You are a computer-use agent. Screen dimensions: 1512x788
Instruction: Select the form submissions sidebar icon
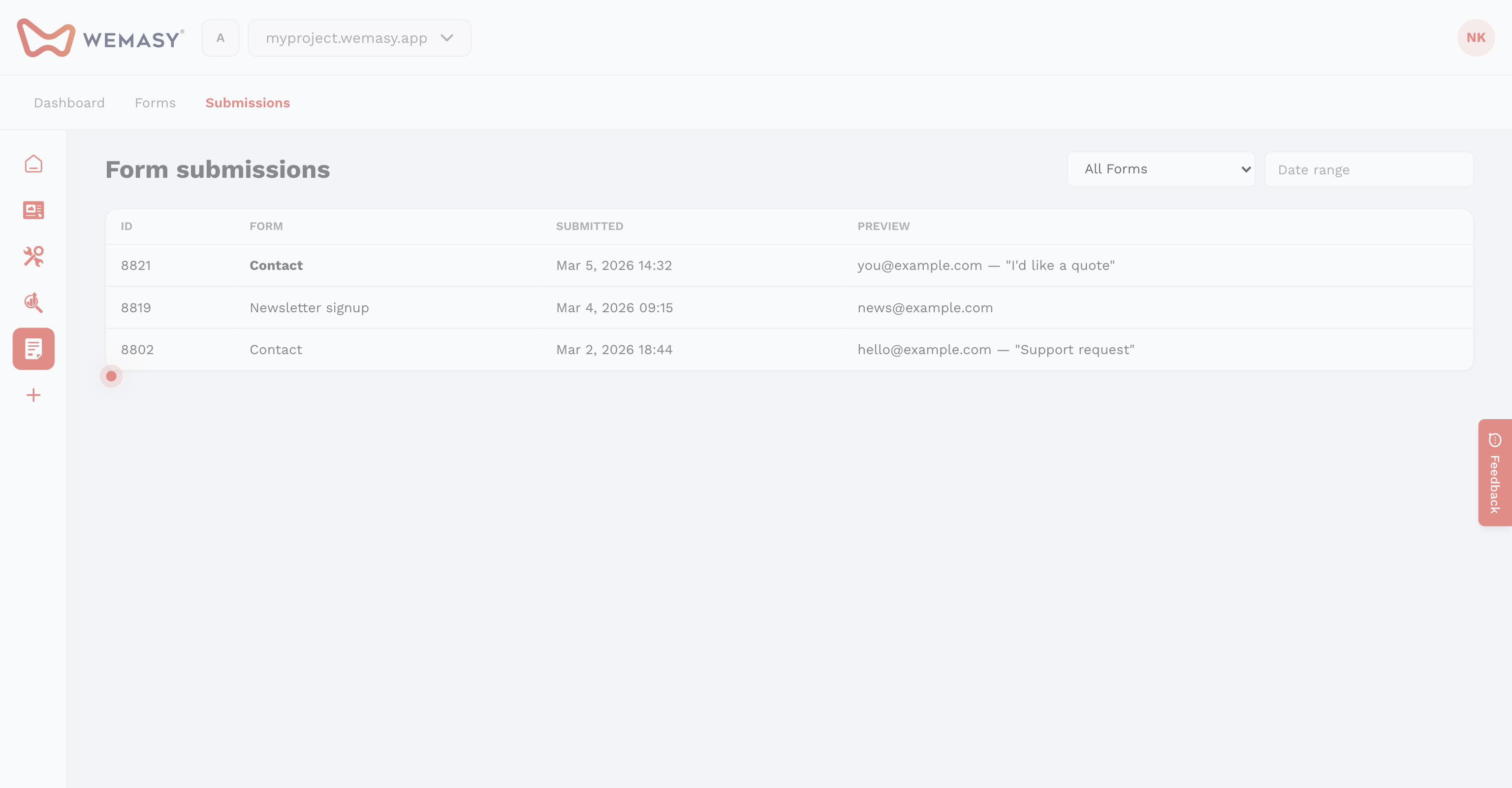[33, 349]
